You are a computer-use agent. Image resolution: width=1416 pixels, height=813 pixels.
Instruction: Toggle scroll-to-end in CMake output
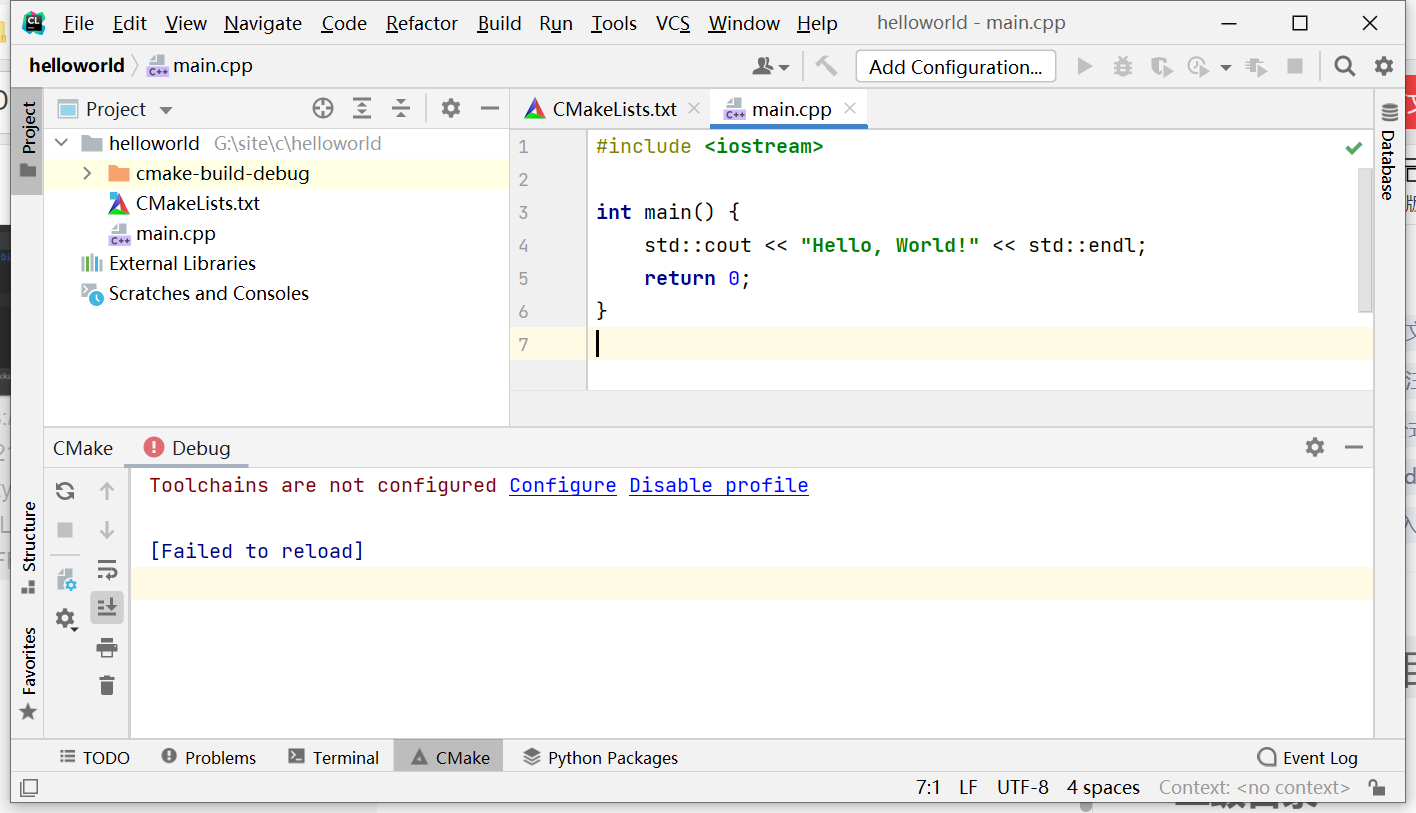107,607
